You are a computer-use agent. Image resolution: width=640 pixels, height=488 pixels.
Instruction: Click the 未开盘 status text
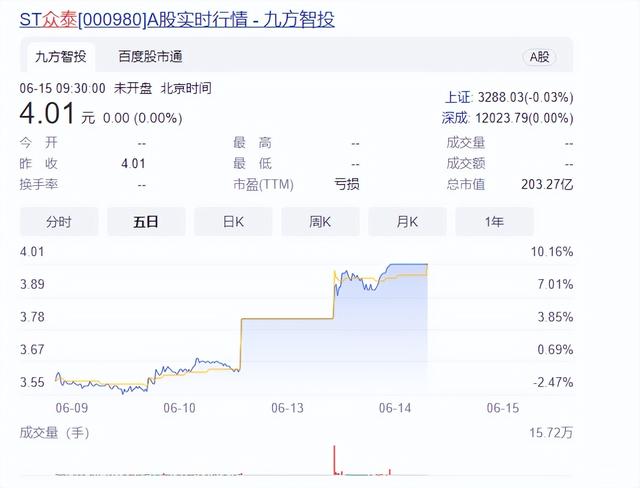pos(133,88)
